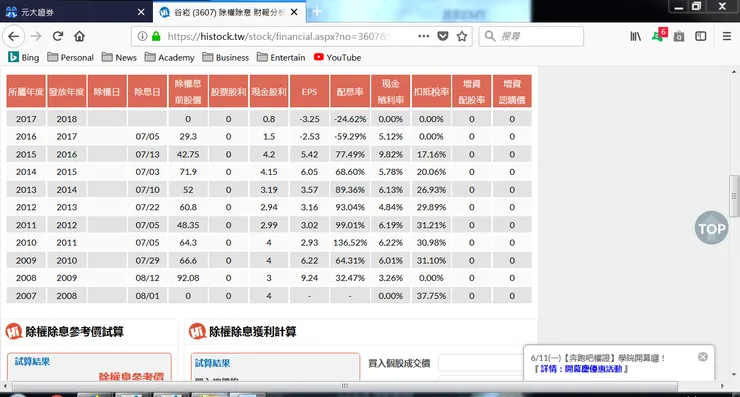Open the browser home page

(79, 36)
